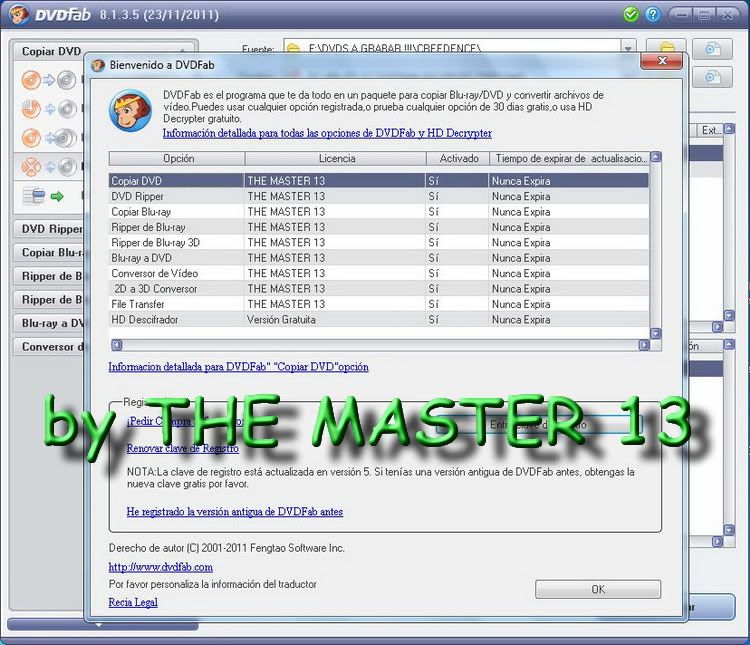Click the top disc image button at far right

tap(712, 49)
